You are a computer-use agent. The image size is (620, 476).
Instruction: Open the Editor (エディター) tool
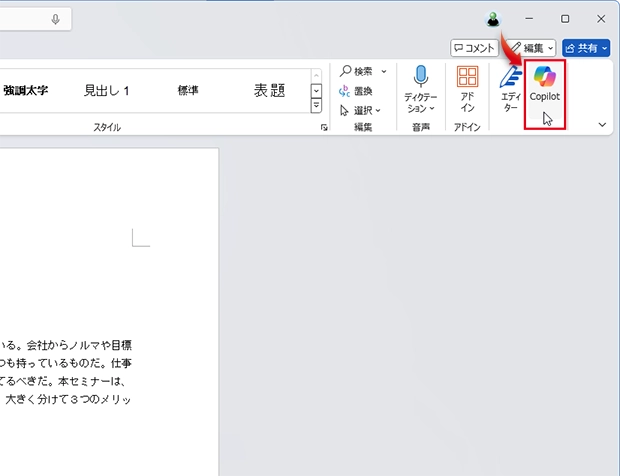[x=510, y=90]
